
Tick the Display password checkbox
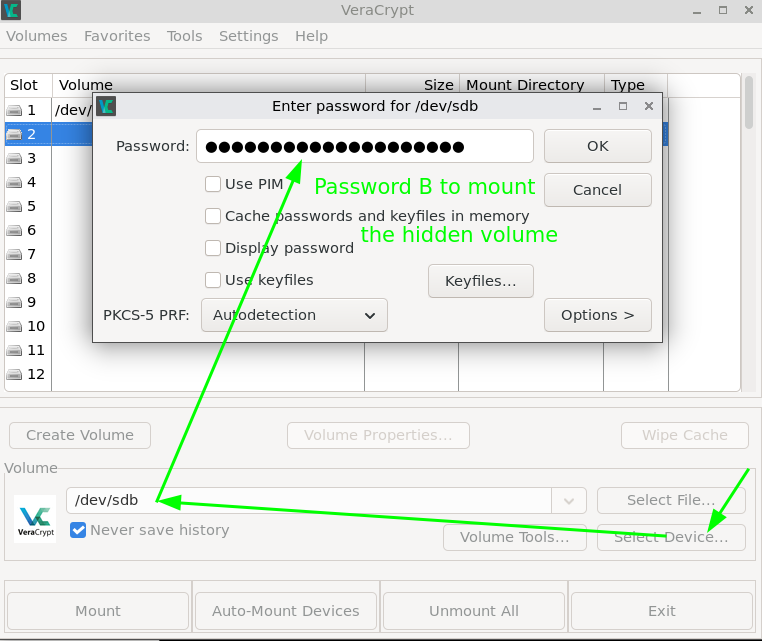click(x=213, y=248)
